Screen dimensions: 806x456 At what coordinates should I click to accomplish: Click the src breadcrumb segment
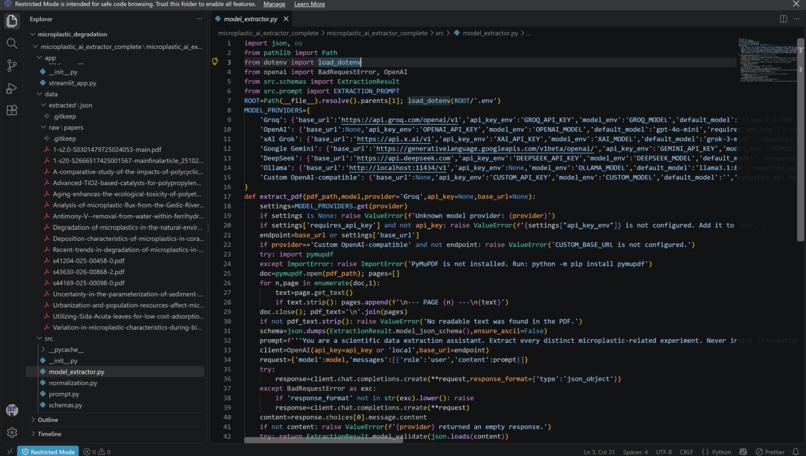click(439, 33)
